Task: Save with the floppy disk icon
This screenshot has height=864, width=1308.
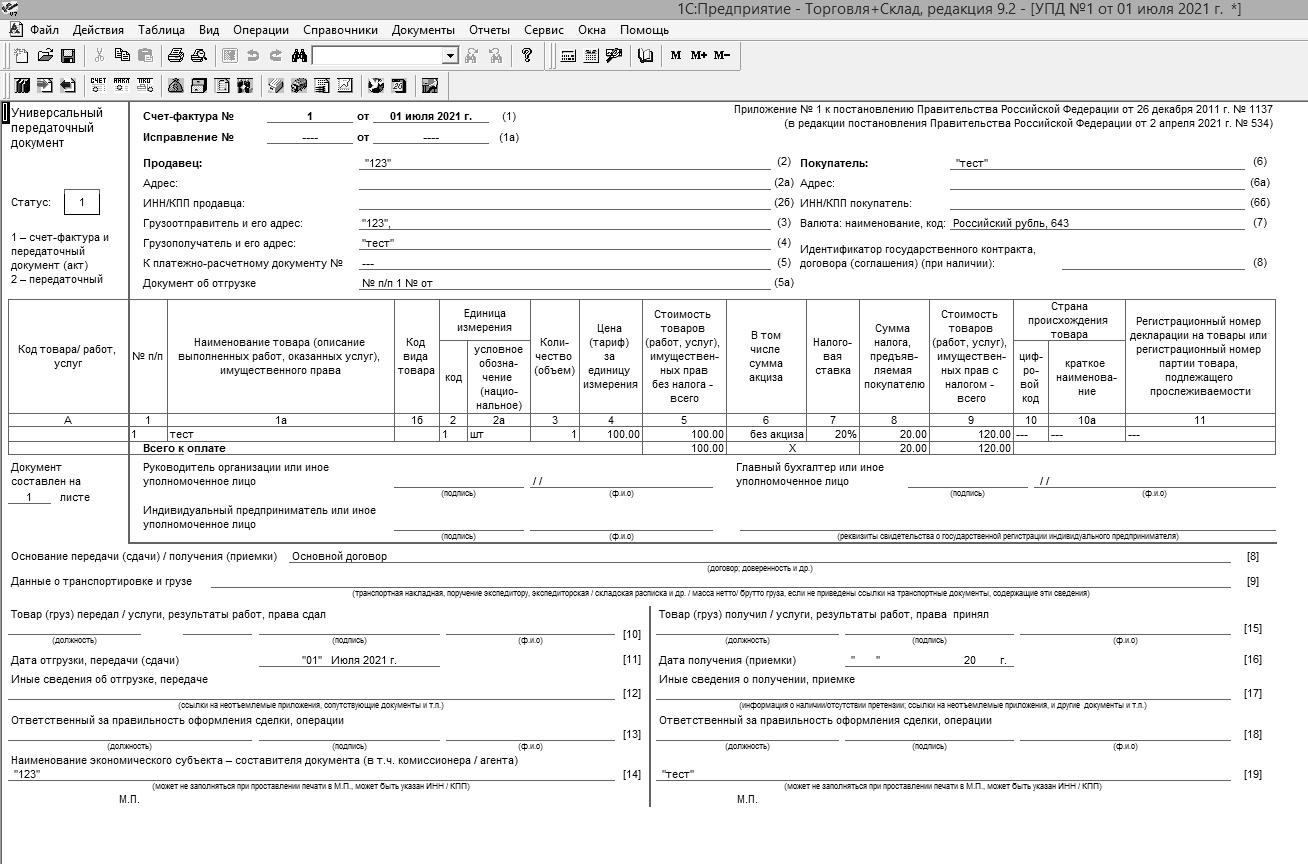Action: tap(68, 56)
